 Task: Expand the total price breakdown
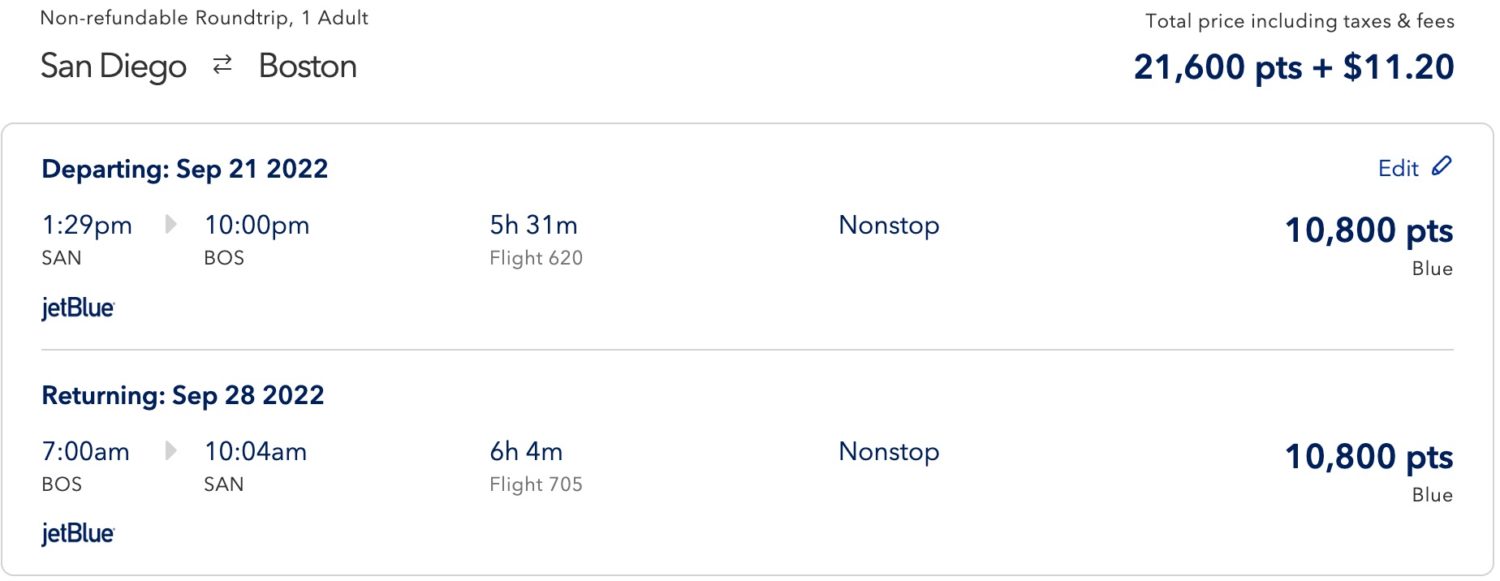(1292, 66)
